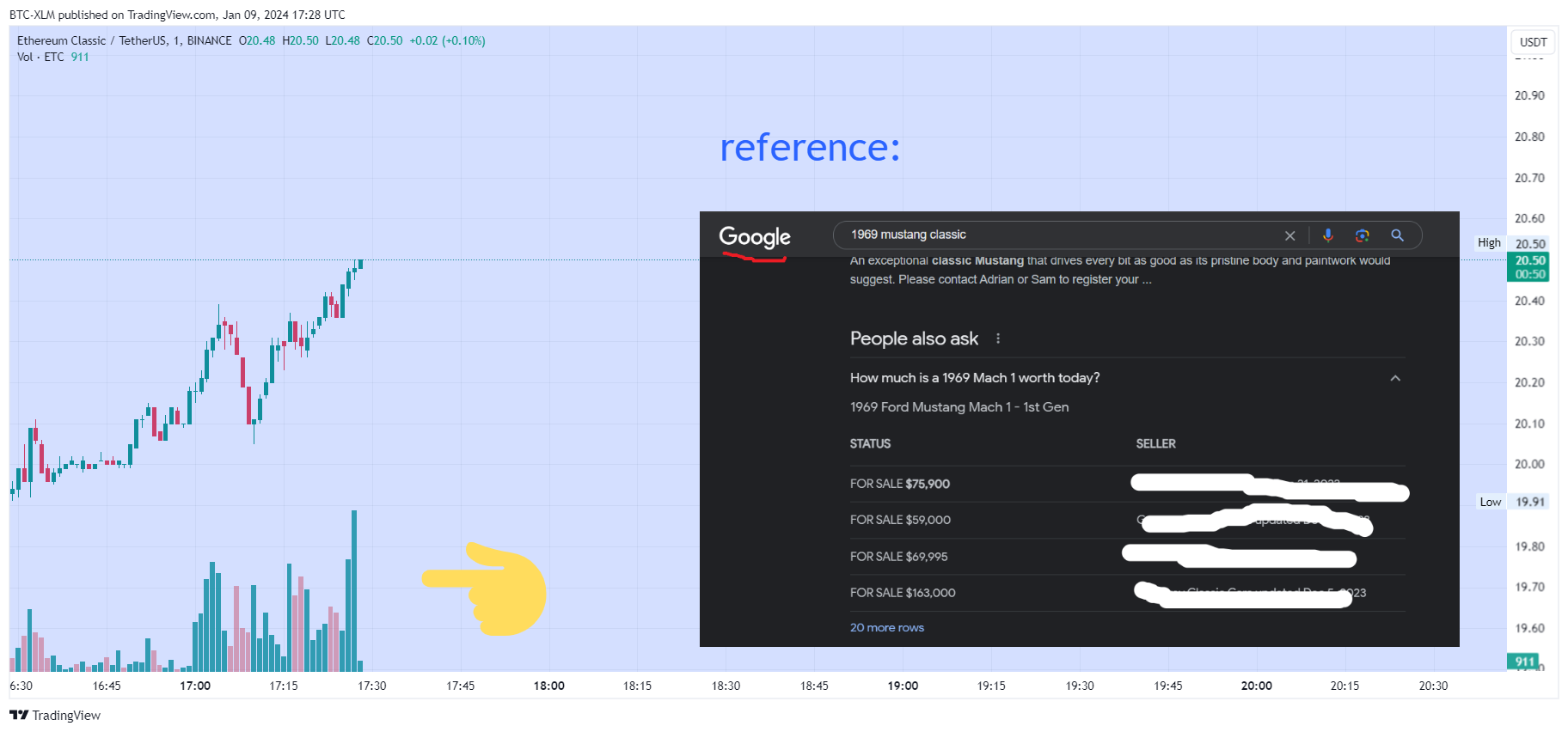Select the 'FOR SALE $75,900' row
The width and height of the screenshot is (1568, 732).
pyautogui.click(x=1128, y=484)
